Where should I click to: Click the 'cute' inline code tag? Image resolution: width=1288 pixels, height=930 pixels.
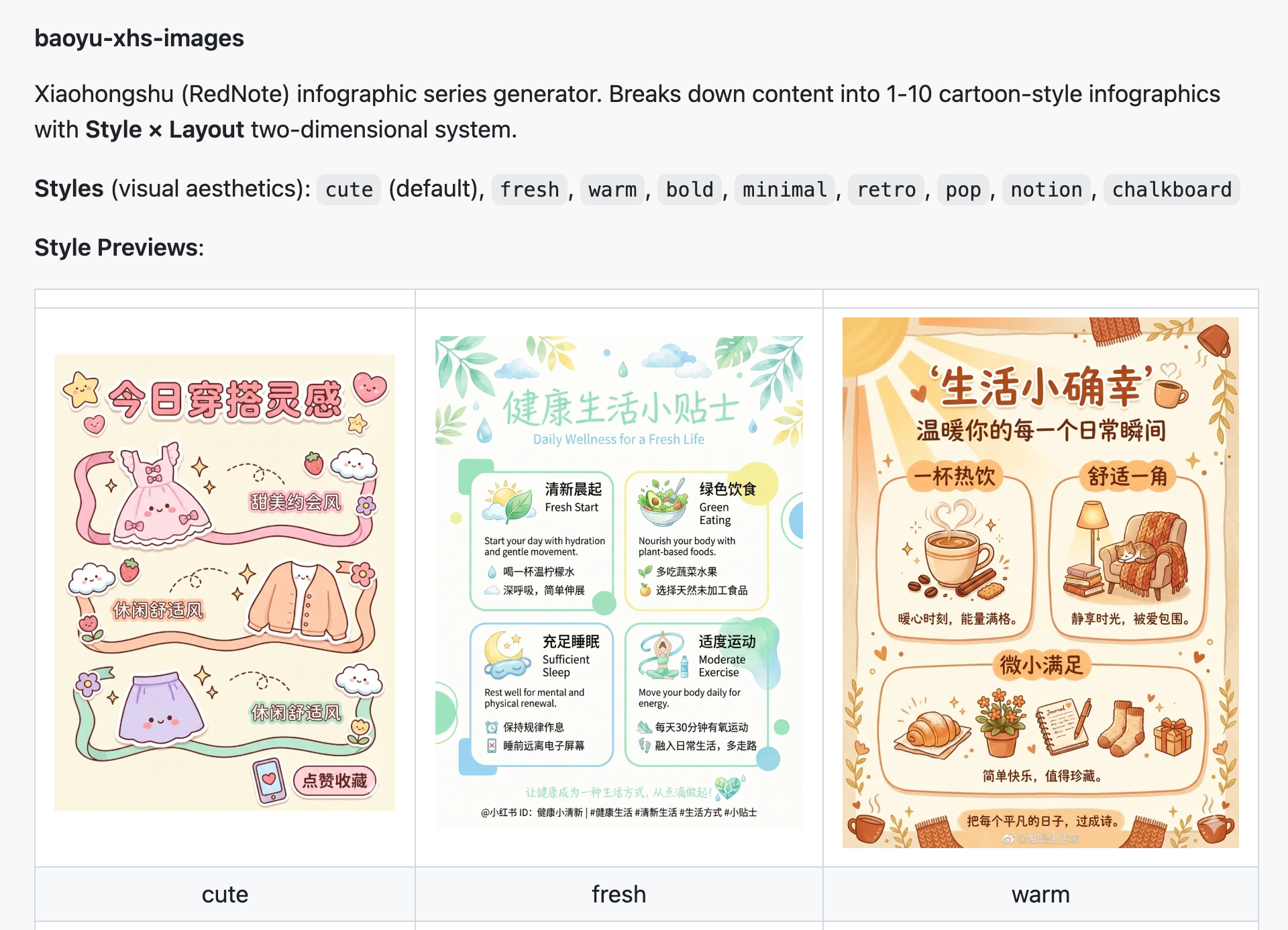[x=349, y=189]
